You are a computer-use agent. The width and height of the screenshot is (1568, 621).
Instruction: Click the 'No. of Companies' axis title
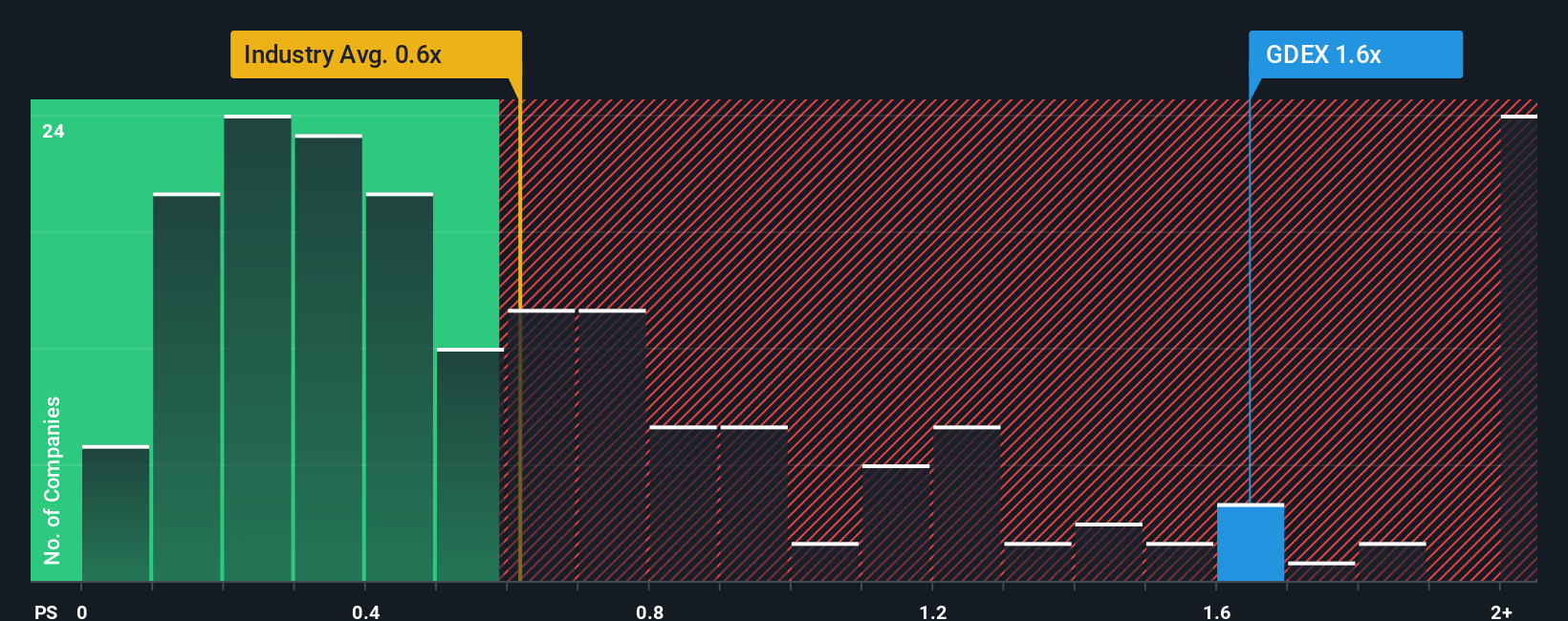pyautogui.click(x=53, y=480)
